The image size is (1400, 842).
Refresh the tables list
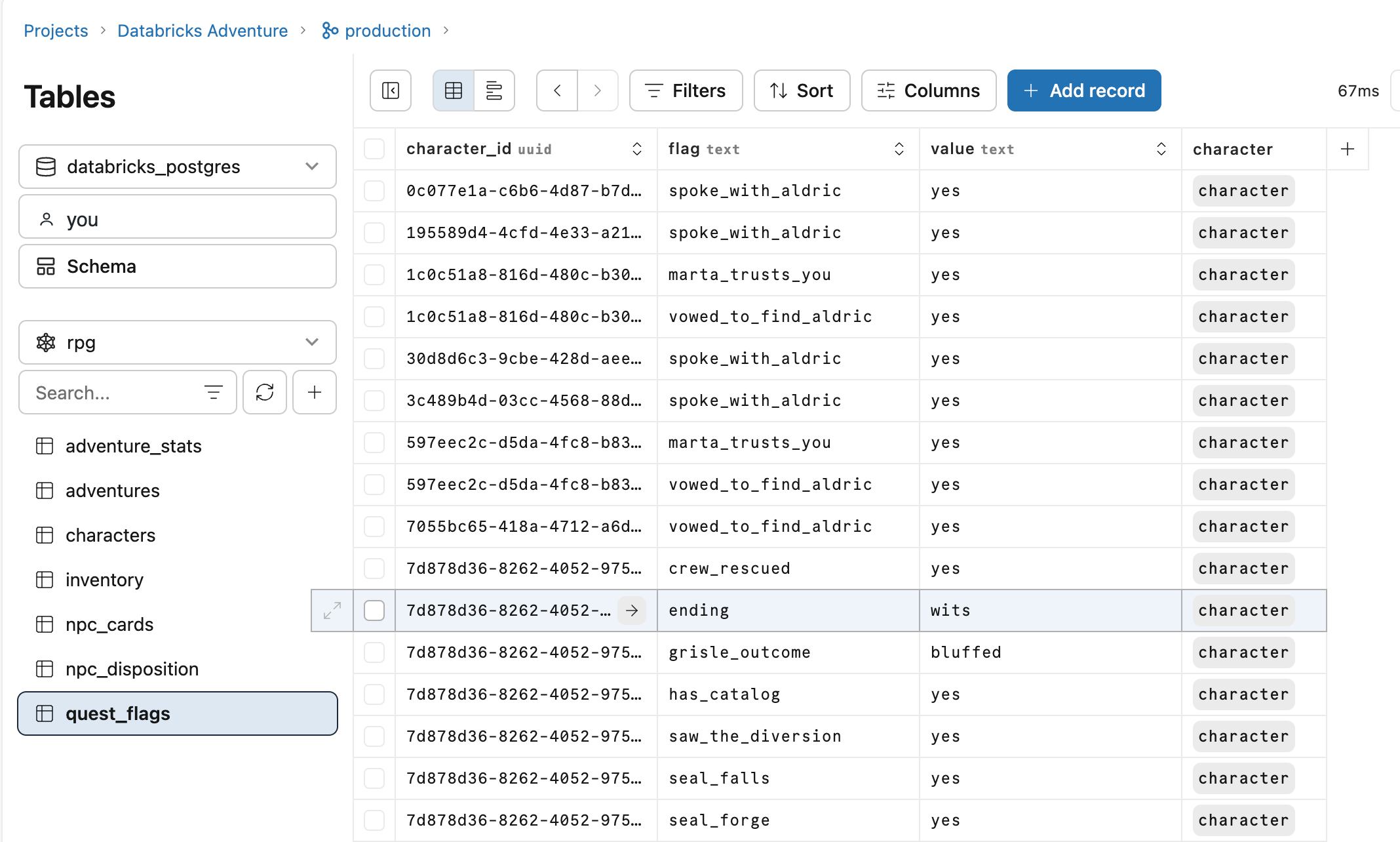coord(265,392)
